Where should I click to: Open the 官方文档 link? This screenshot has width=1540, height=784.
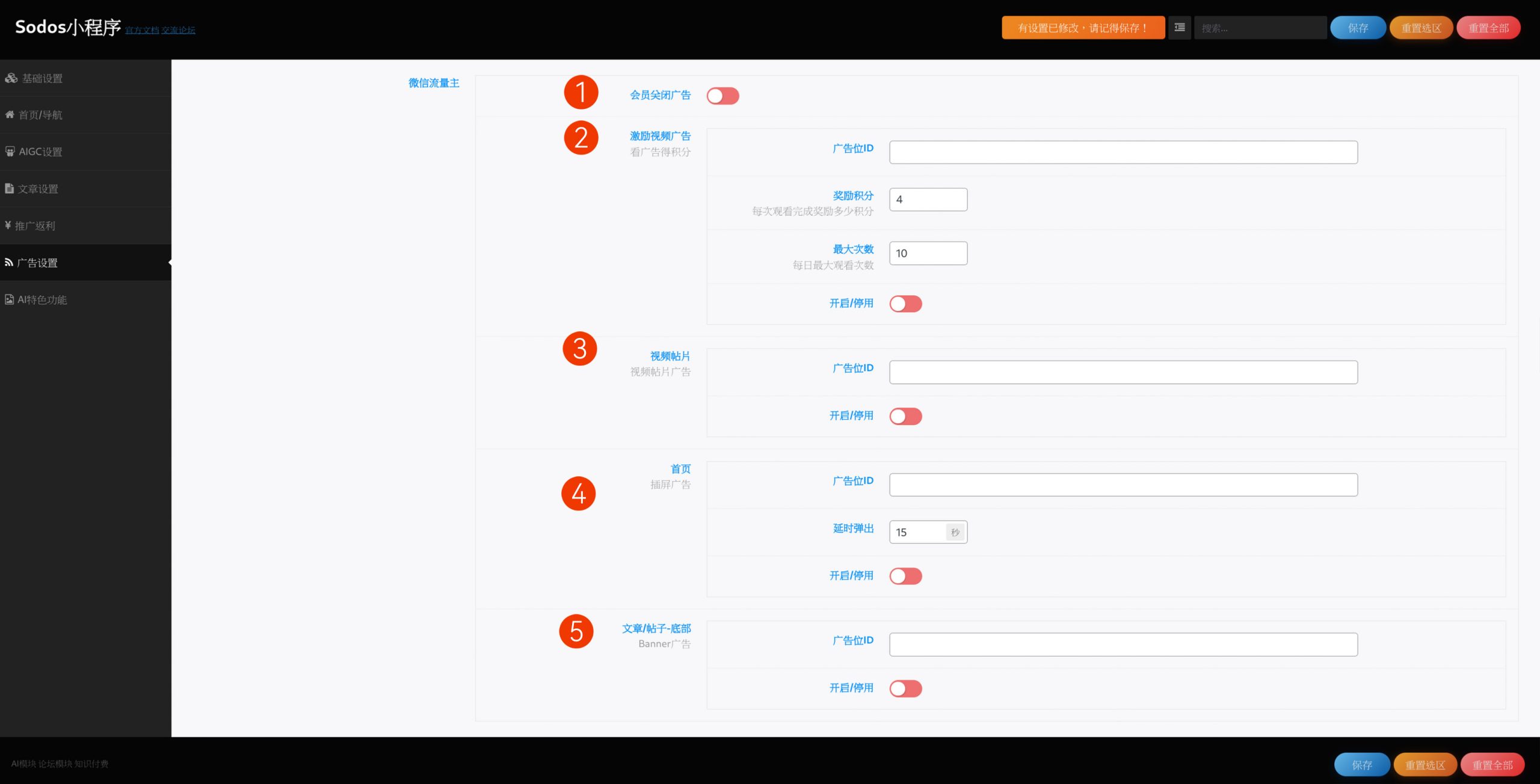click(x=142, y=30)
